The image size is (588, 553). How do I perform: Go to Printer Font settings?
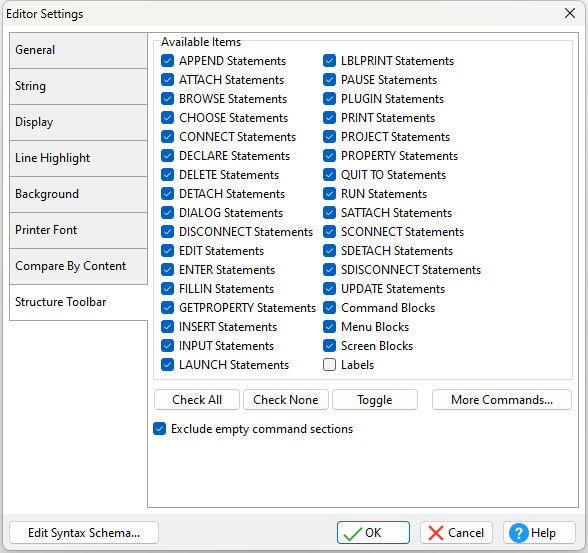78,230
